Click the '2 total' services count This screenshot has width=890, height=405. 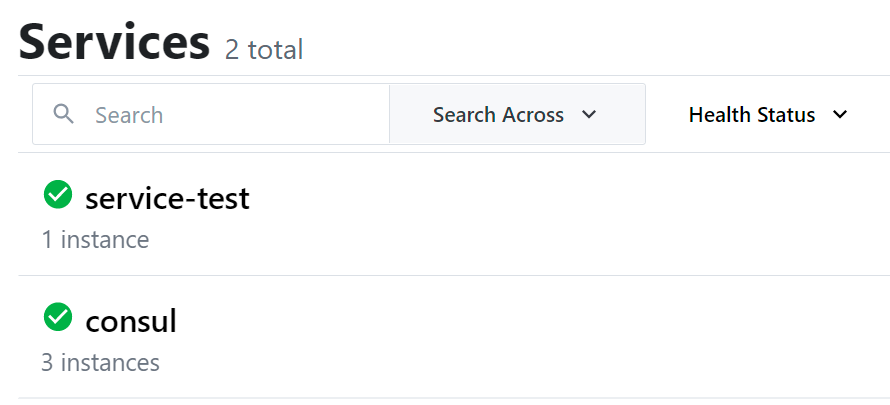[x=264, y=49]
